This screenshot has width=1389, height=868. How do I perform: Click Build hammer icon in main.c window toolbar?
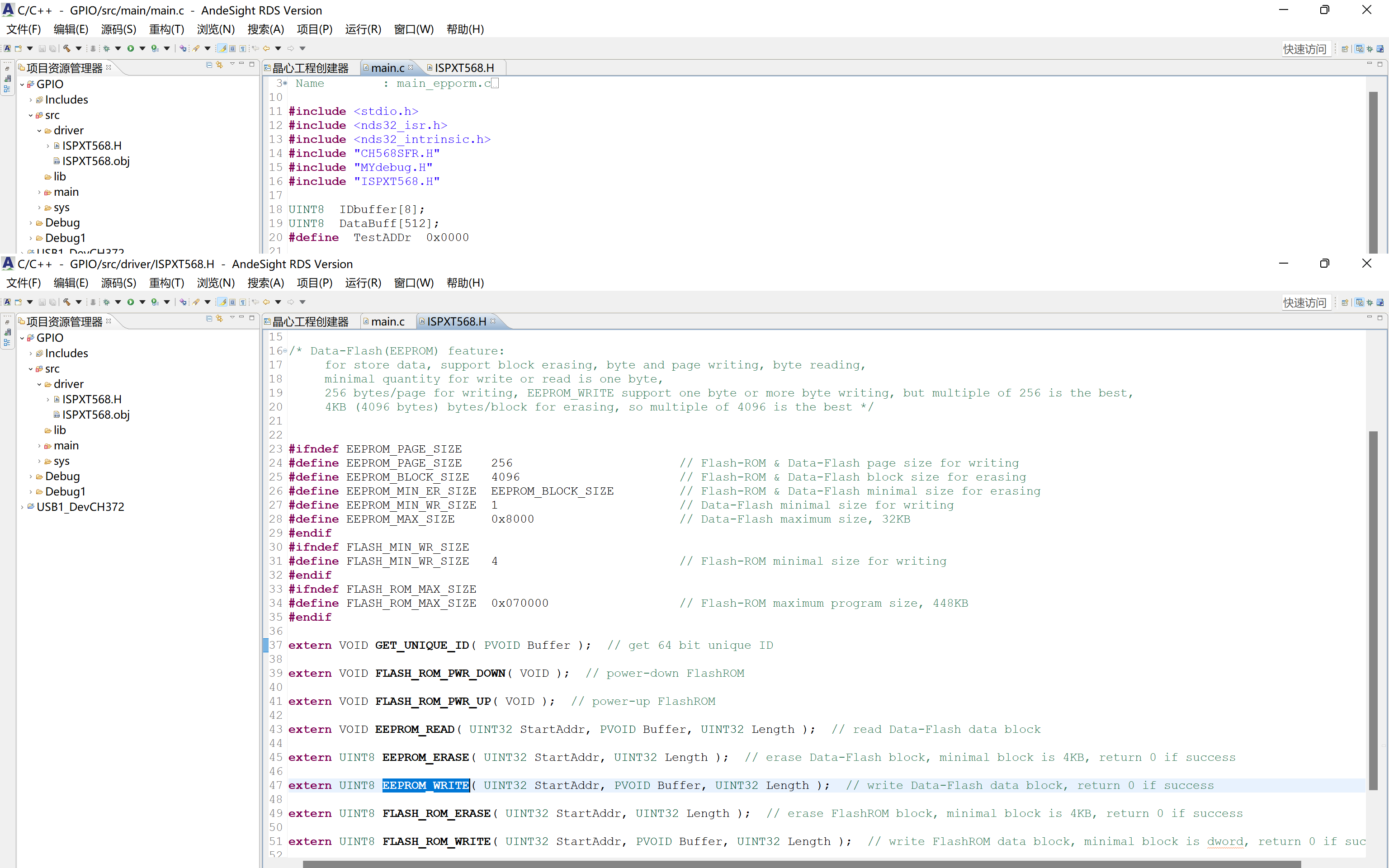point(67,48)
